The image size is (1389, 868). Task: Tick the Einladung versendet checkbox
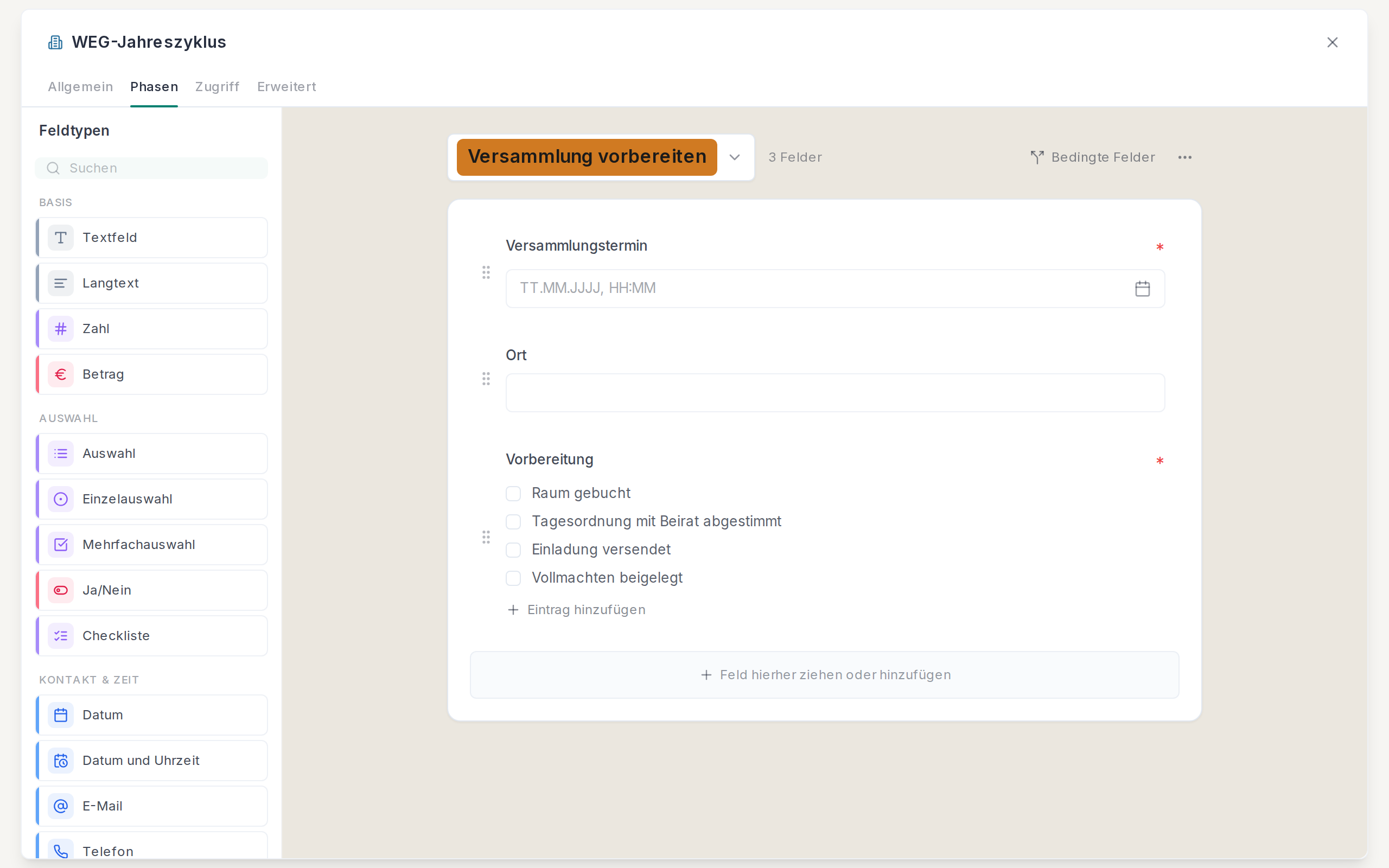513,550
